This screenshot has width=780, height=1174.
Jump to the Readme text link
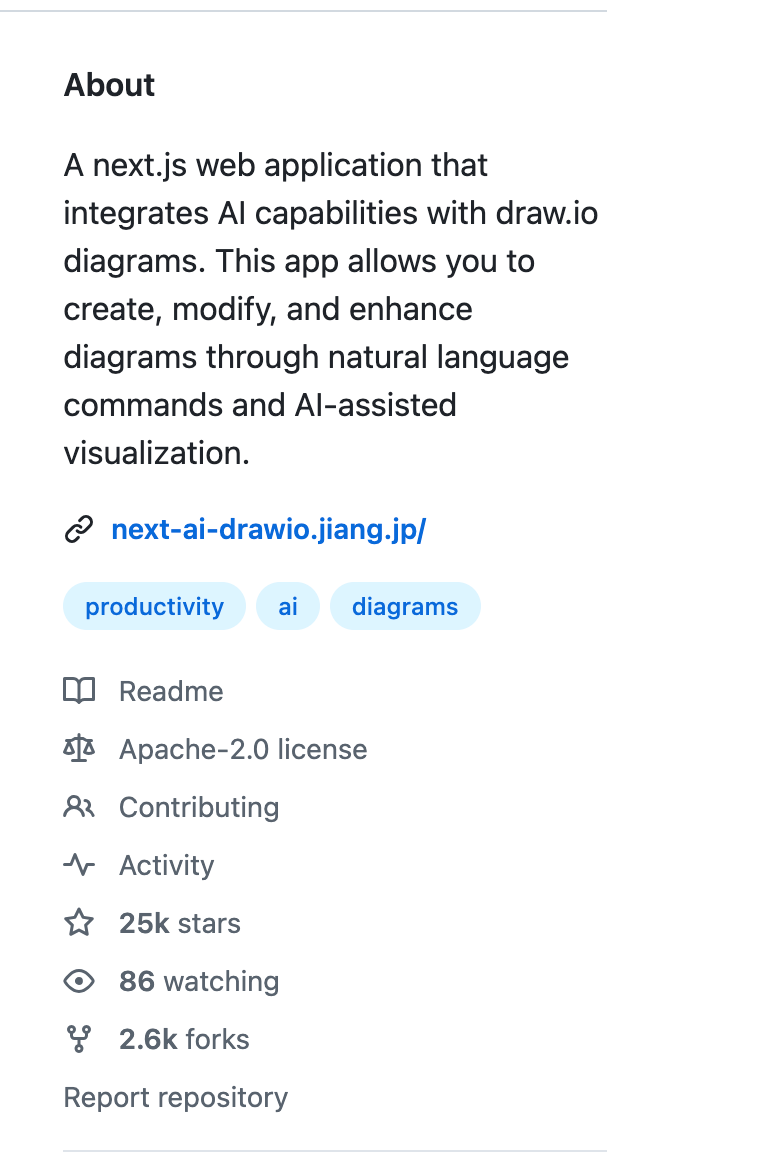(171, 691)
